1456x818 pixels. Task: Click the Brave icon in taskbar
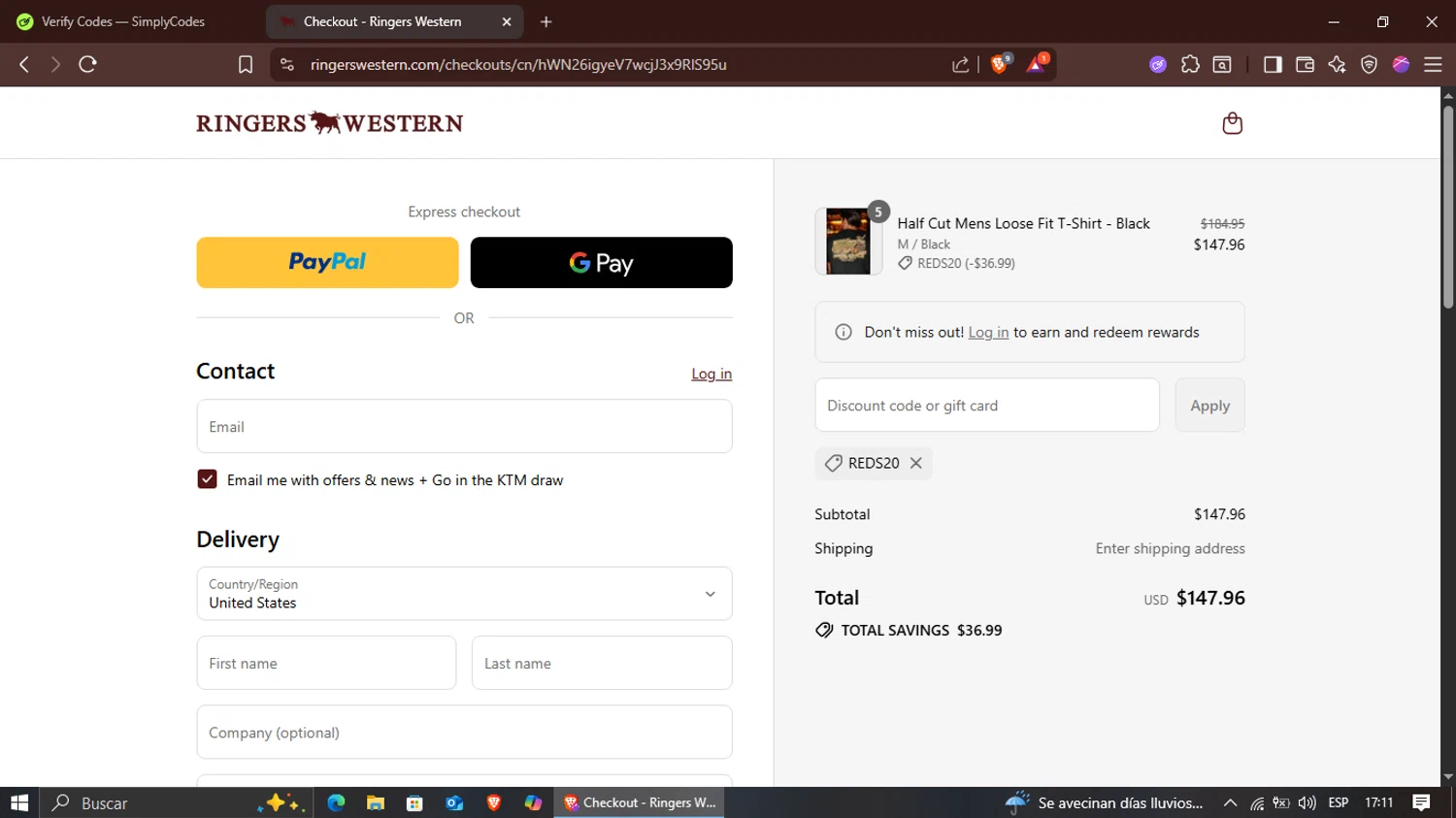[x=494, y=802]
